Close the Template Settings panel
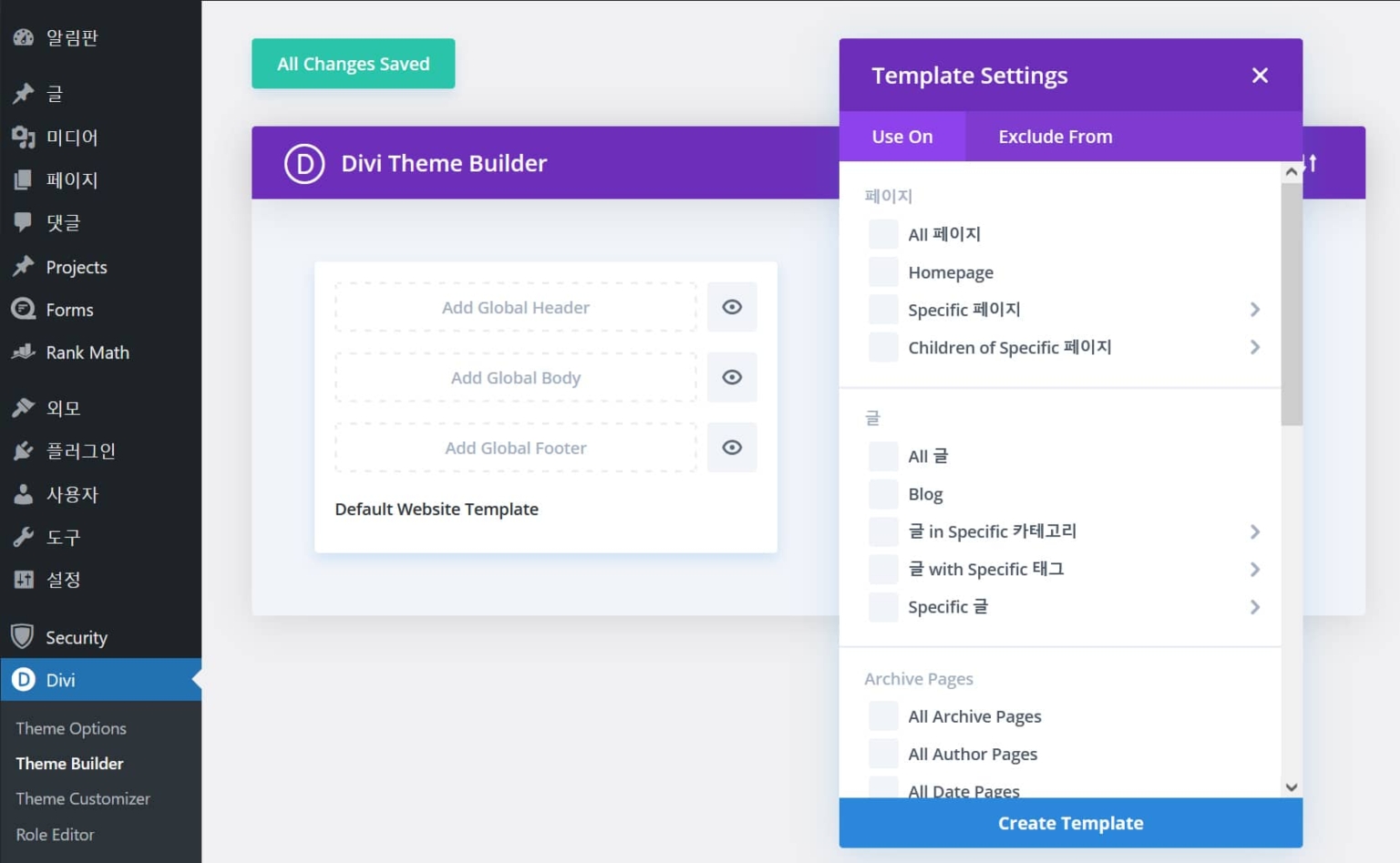 click(x=1260, y=76)
